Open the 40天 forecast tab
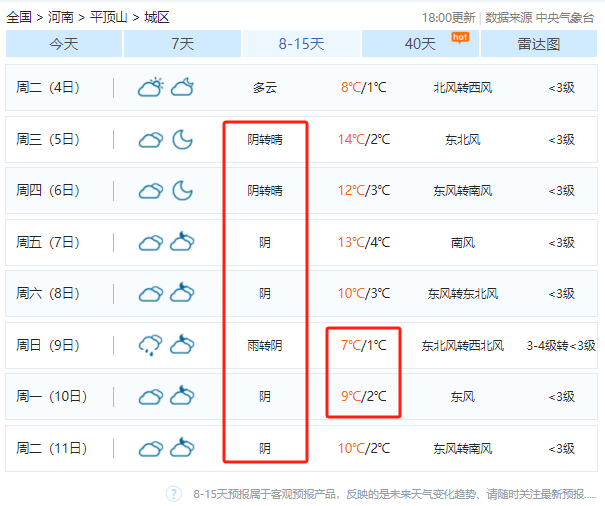605x506 pixels. tap(420, 44)
